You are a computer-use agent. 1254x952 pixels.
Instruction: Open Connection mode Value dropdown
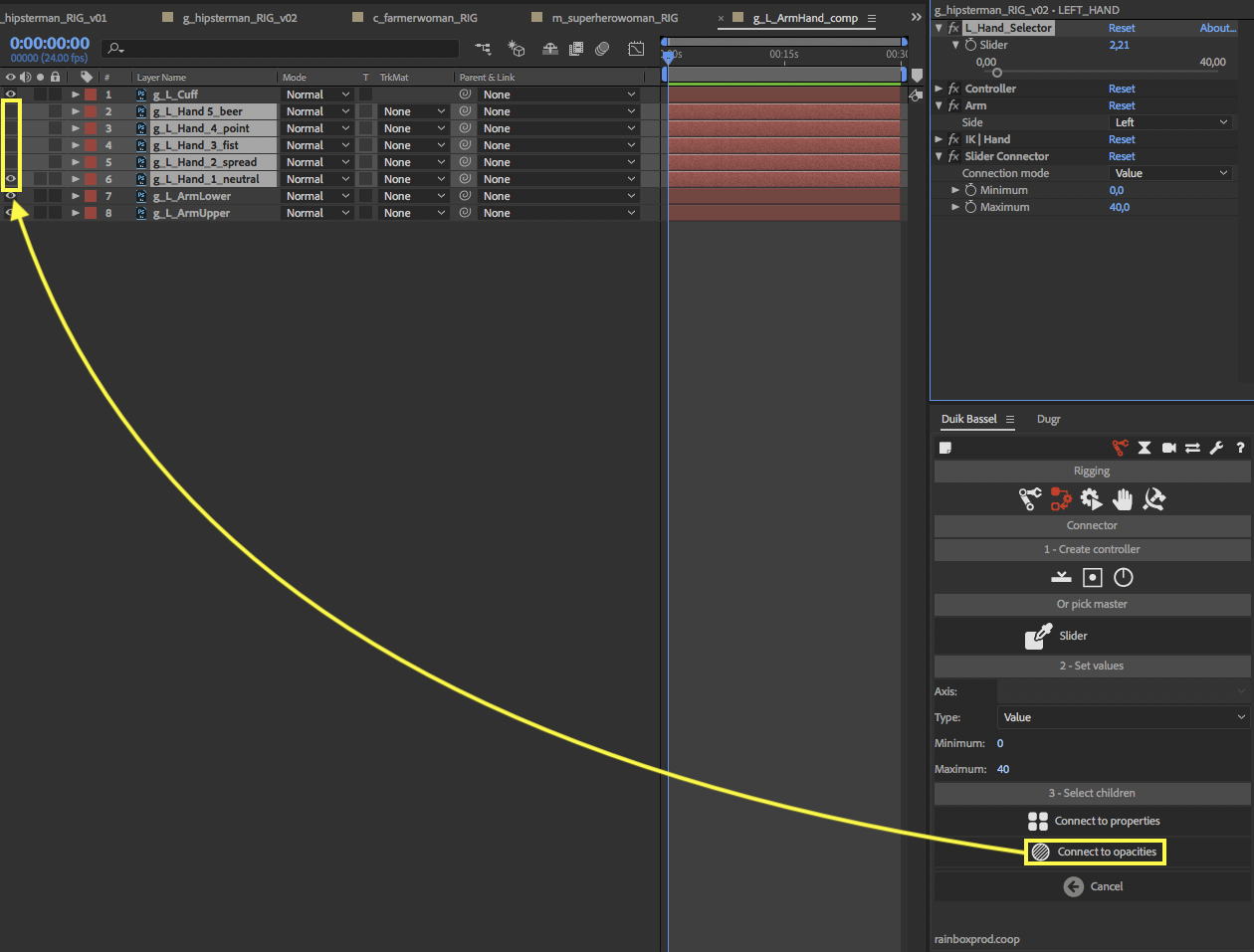pos(1170,173)
